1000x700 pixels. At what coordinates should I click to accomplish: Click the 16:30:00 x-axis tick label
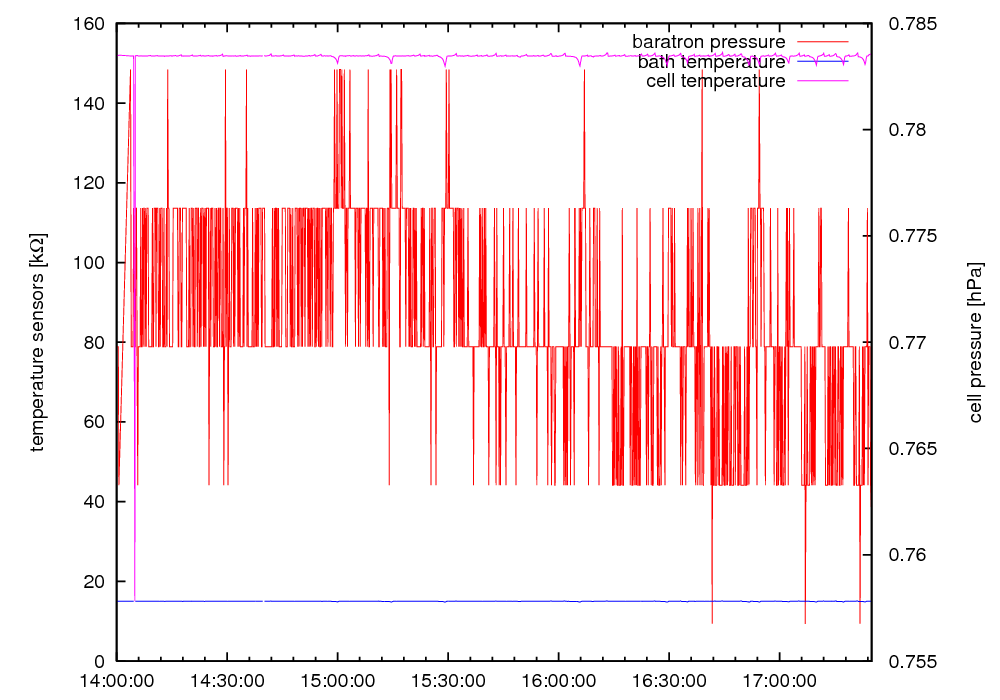pos(668,681)
